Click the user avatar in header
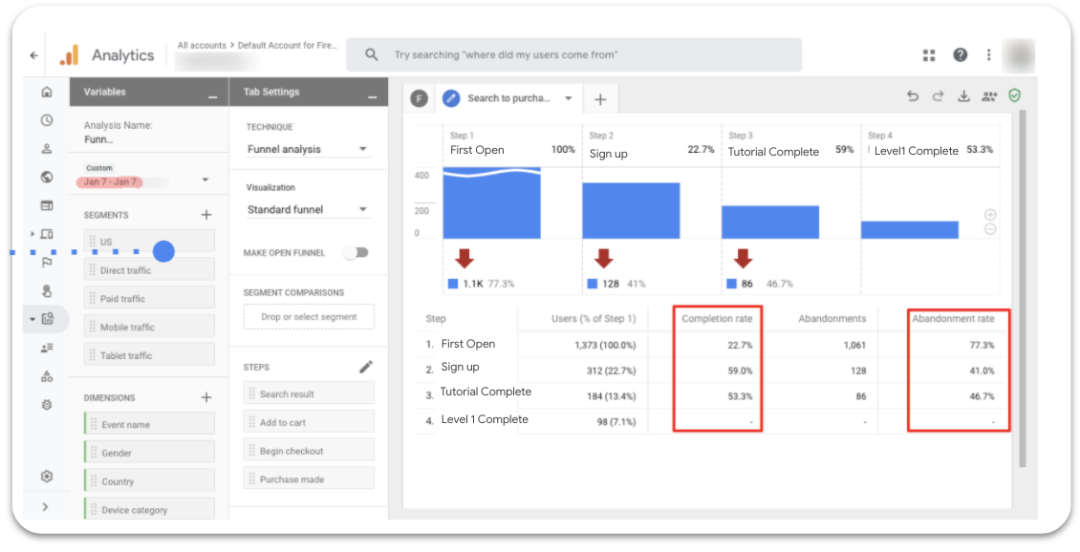The width and height of the screenshot is (1080, 552). click(1018, 55)
